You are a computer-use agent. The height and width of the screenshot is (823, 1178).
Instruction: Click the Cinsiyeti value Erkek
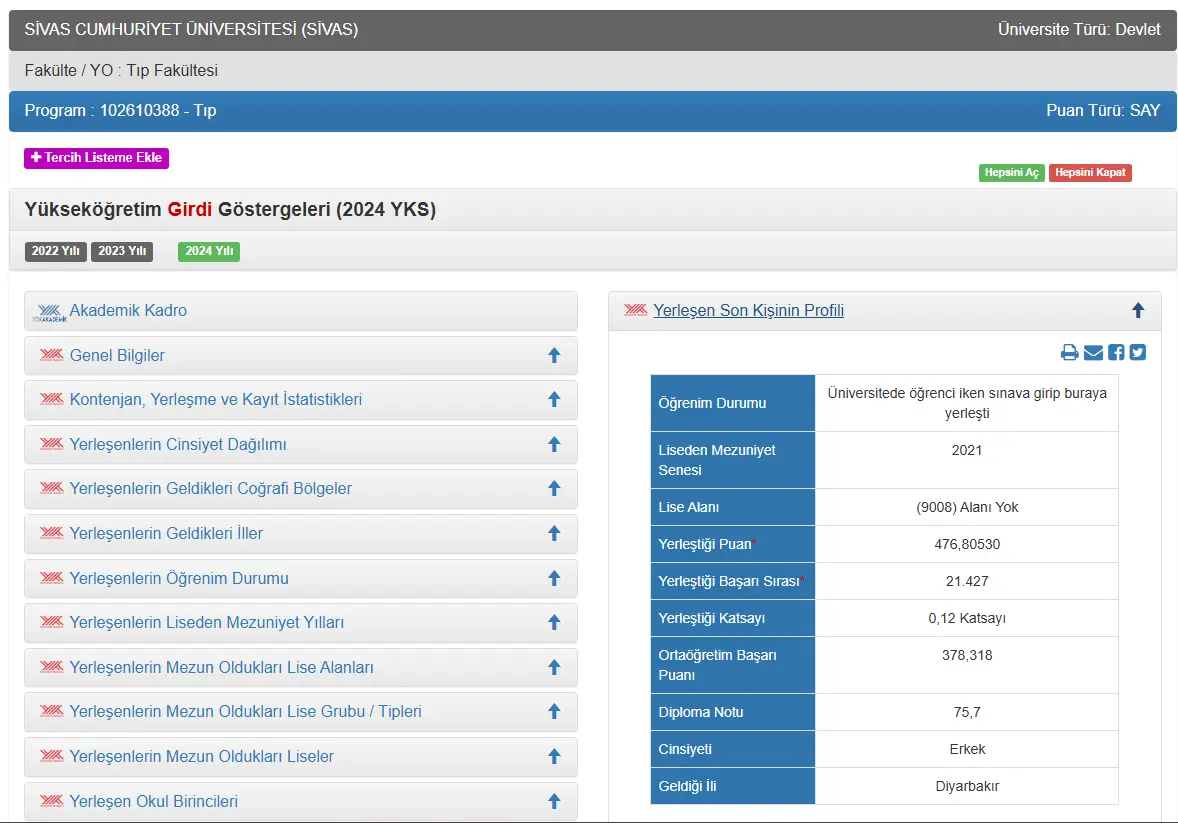click(x=967, y=749)
